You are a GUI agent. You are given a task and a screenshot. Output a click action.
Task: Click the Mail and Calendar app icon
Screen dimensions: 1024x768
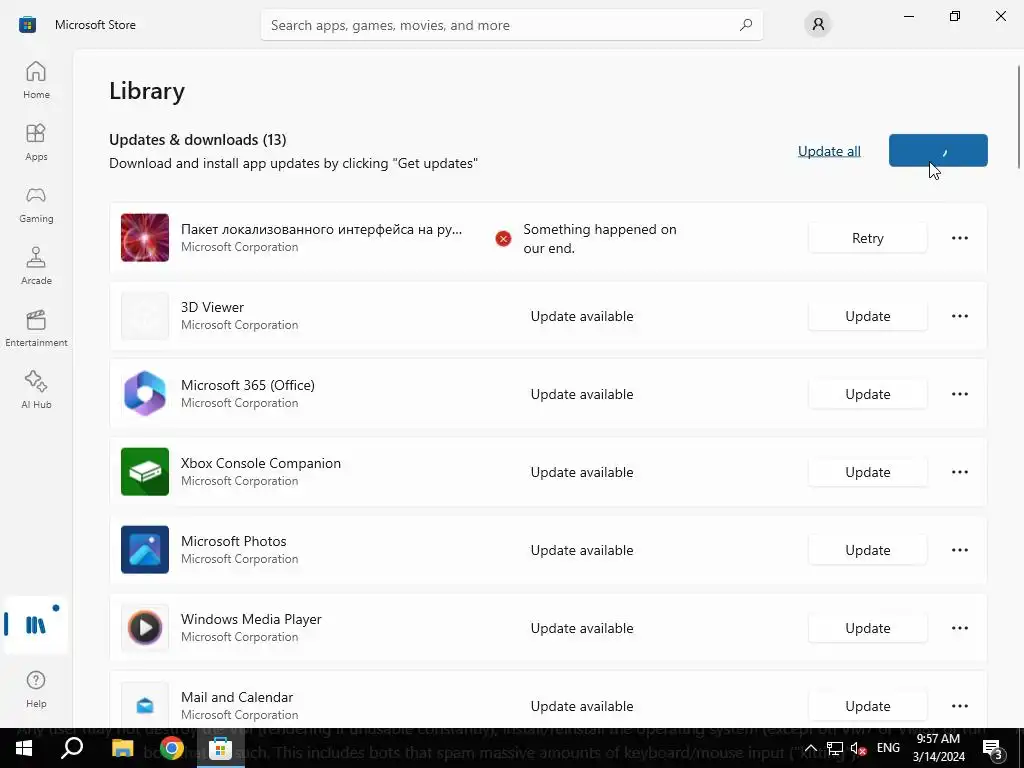tap(145, 705)
